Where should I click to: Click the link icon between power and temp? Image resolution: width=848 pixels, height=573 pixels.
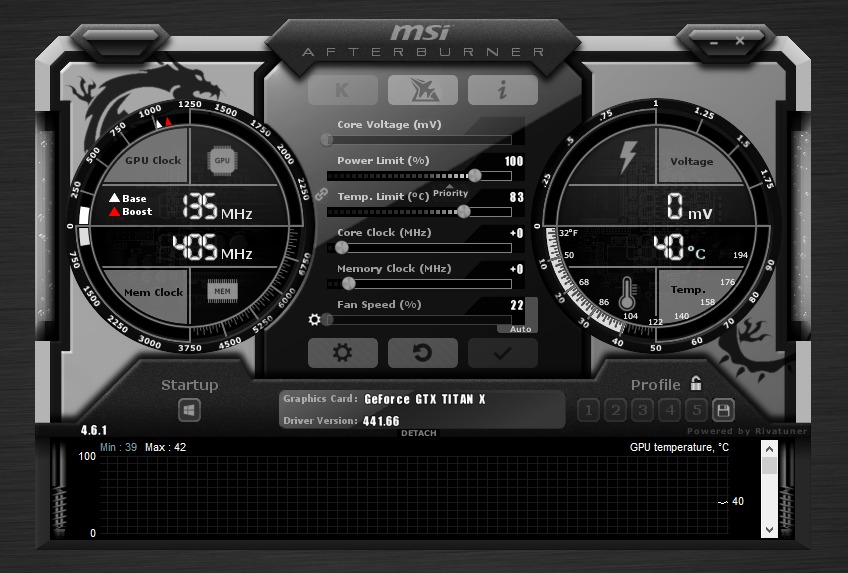pos(321,194)
